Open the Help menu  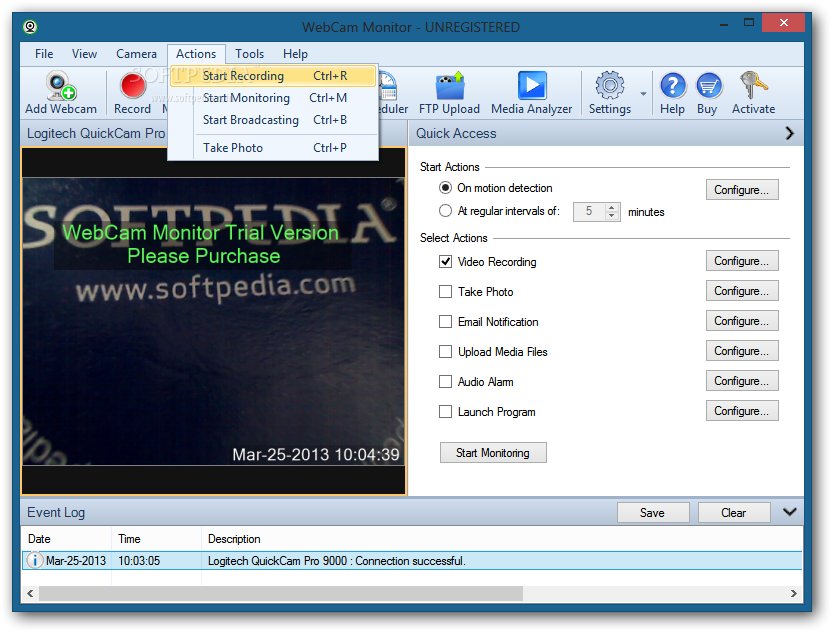(x=295, y=54)
